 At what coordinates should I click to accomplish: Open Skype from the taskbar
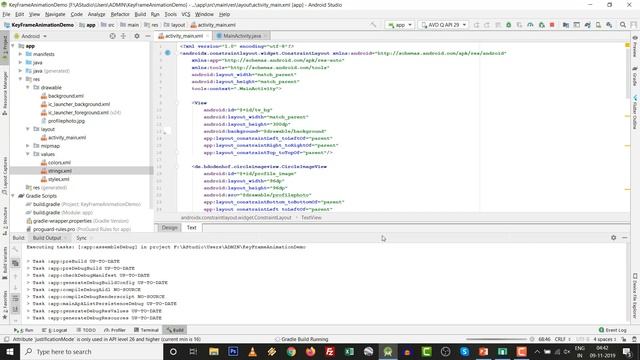pos(464,351)
